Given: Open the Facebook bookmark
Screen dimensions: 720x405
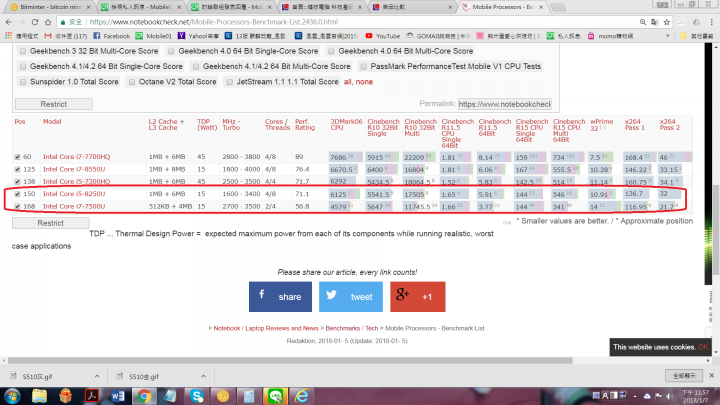Looking at the screenshot, I should coord(112,36).
